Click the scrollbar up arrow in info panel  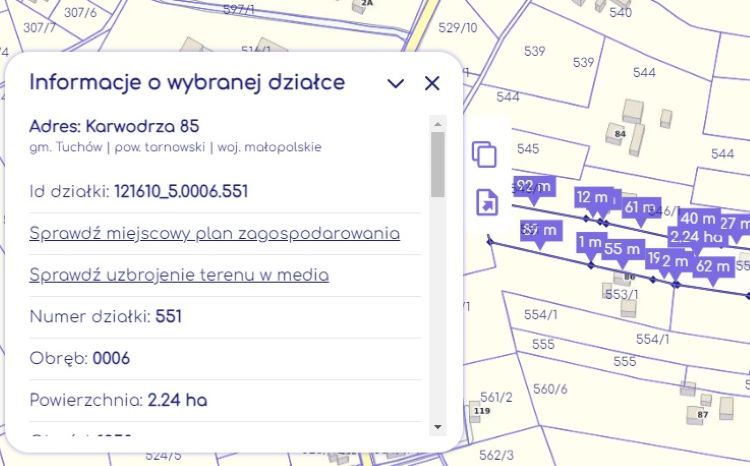438,124
